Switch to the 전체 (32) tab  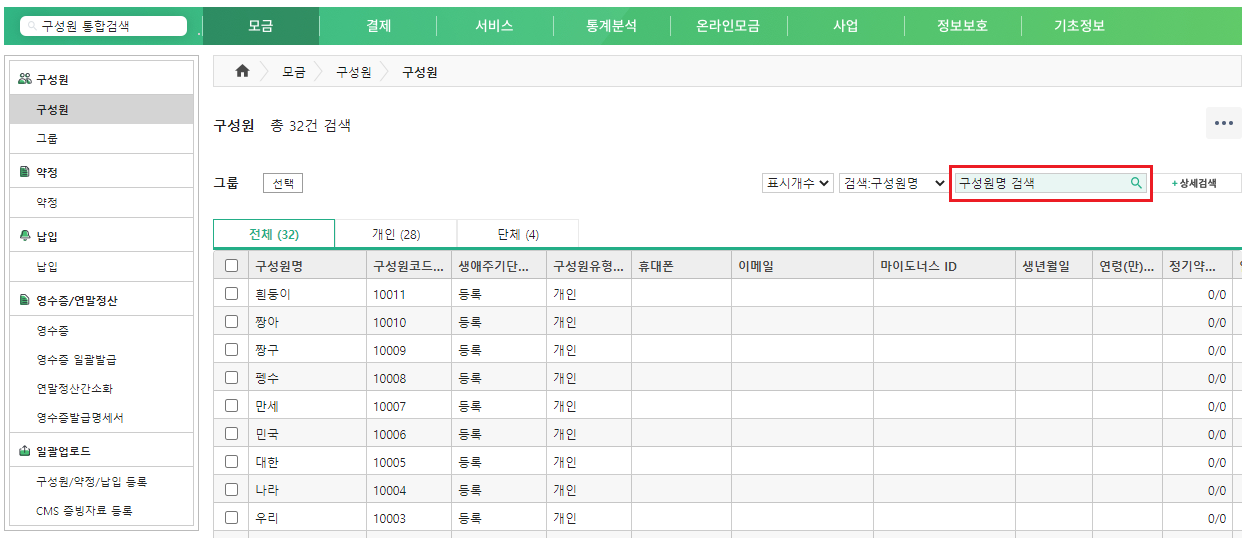pyautogui.click(x=274, y=234)
